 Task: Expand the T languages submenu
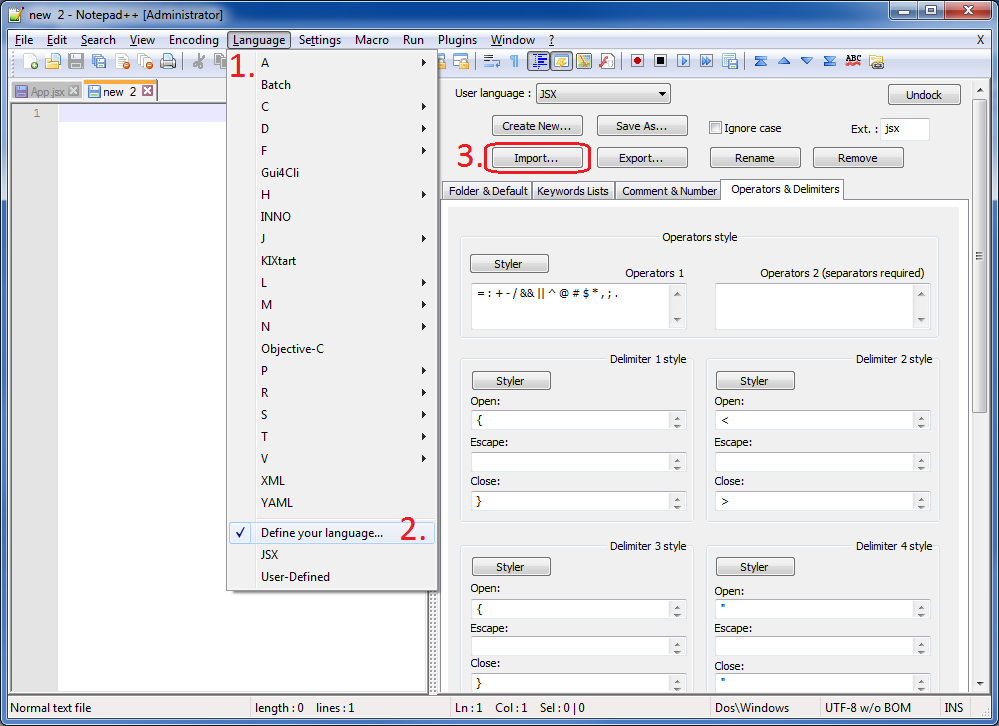pyautogui.click(x=332, y=436)
